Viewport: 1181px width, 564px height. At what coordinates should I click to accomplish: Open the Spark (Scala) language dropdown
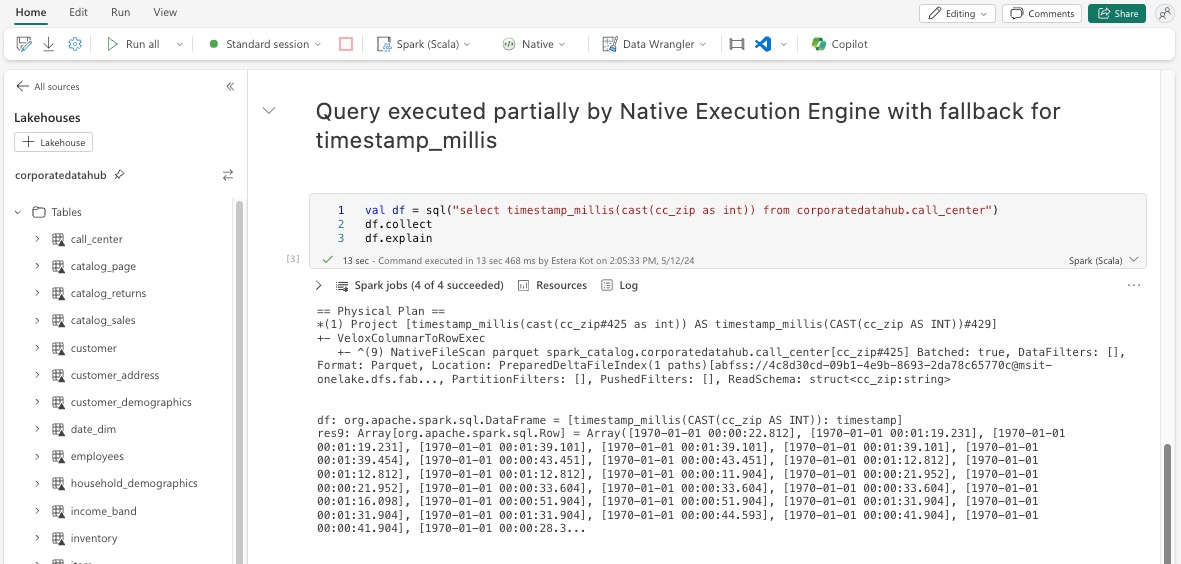(x=424, y=44)
